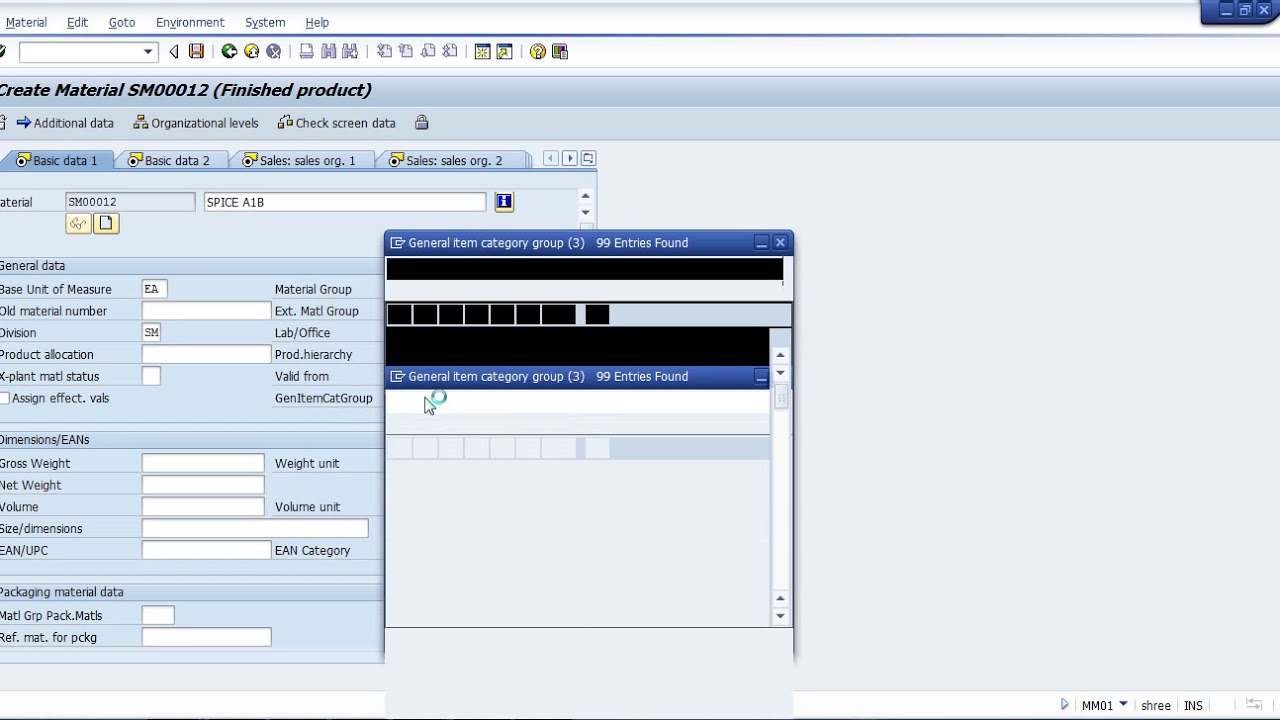Click the First Page icon
This screenshot has height=720, width=1280.
(384, 51)
